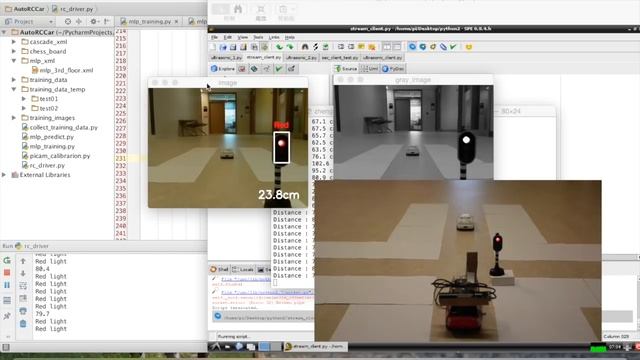Open Edit menu in SPE editor
This screenshot has height=360, width=640.
pos(227,37)
